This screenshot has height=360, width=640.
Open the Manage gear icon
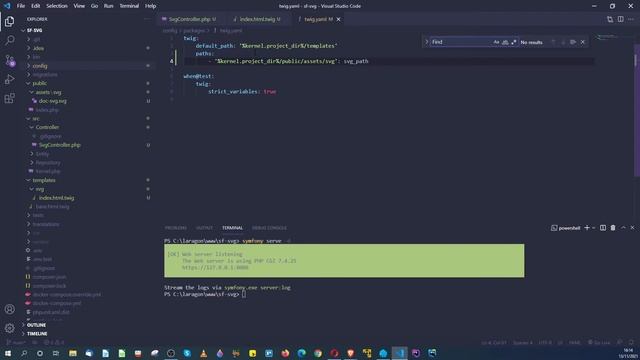(9, 327)
